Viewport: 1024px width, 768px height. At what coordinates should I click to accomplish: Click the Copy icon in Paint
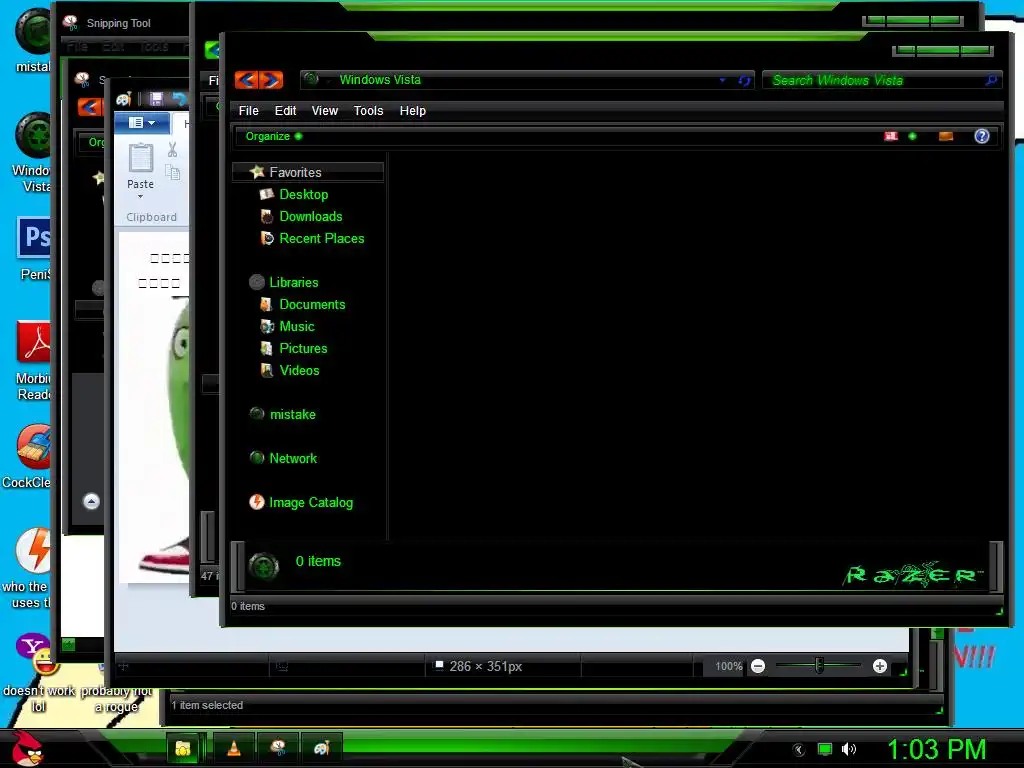[172, 172]
